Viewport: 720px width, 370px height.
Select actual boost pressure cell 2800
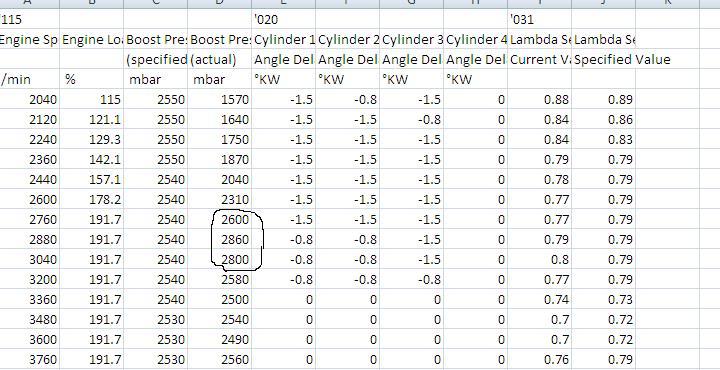click(219, 259)
